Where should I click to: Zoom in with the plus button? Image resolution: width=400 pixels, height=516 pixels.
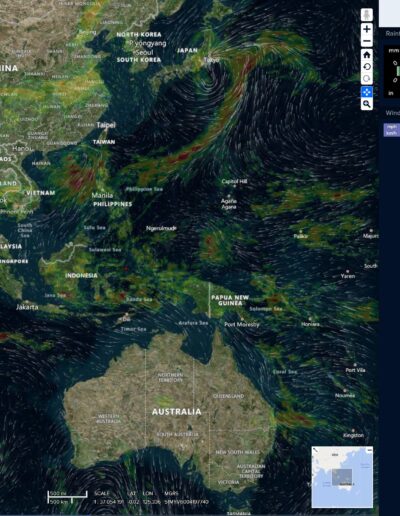[367, 29]
